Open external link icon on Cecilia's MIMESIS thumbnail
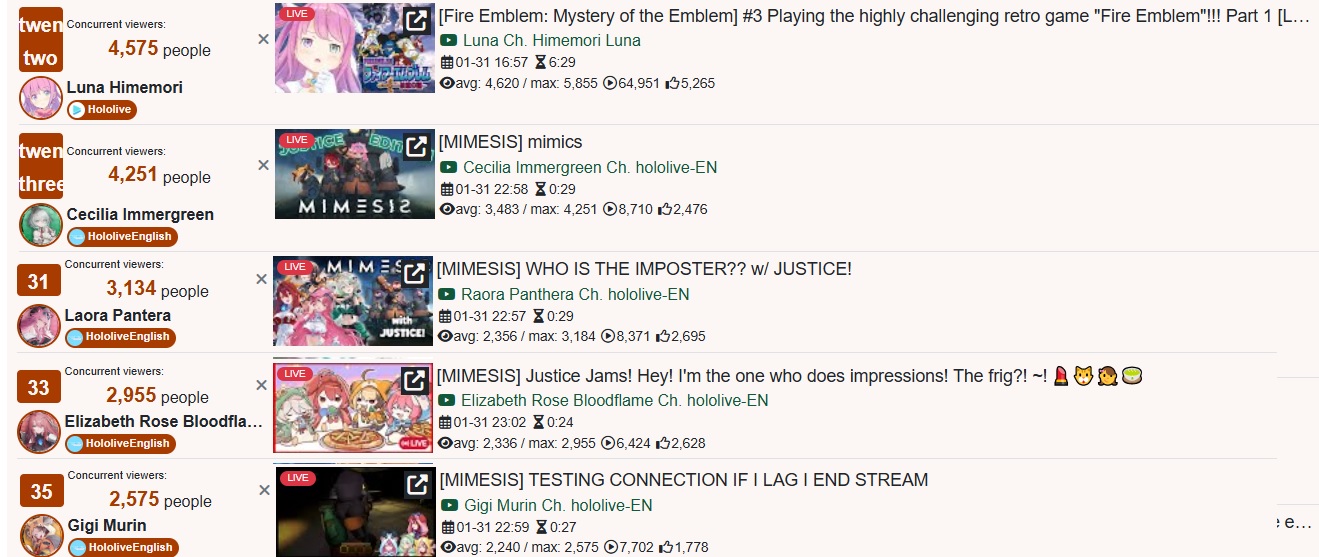Screen dimensions: 1319x557 point(418,146)
